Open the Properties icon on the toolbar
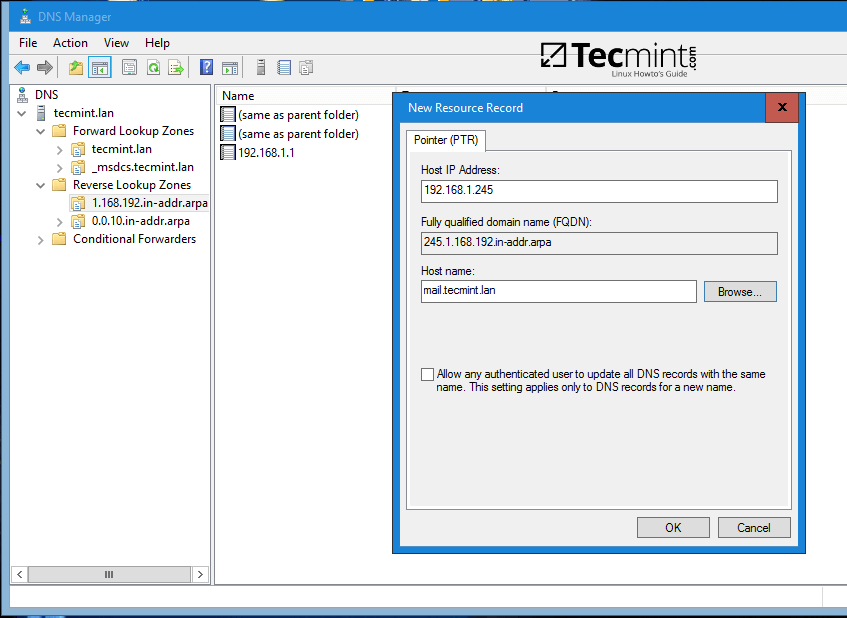Image resolution: width=847 pixels, height=618 pixels. 129,67
